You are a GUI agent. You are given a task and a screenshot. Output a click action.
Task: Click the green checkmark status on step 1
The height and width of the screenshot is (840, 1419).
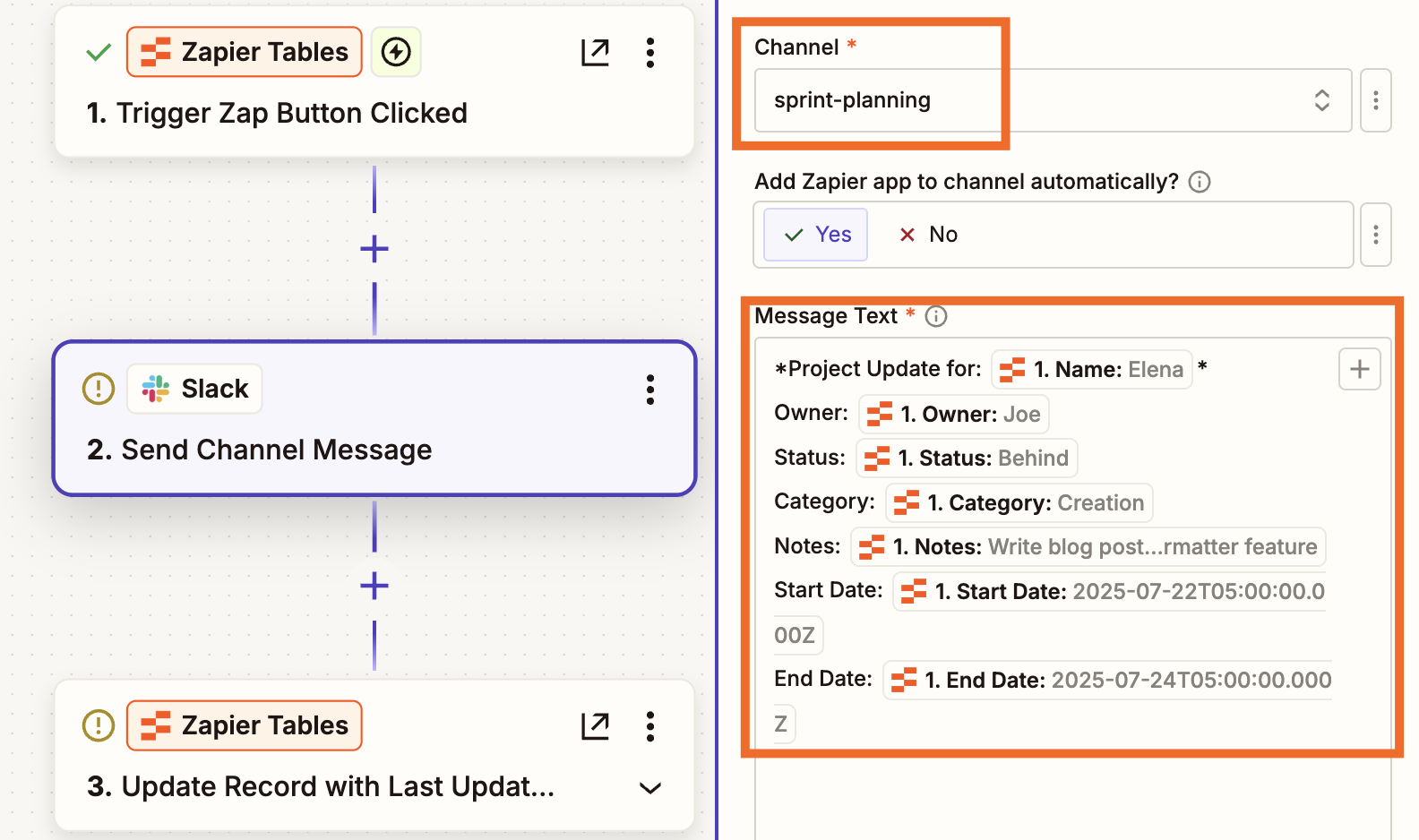tap(99, 52)
